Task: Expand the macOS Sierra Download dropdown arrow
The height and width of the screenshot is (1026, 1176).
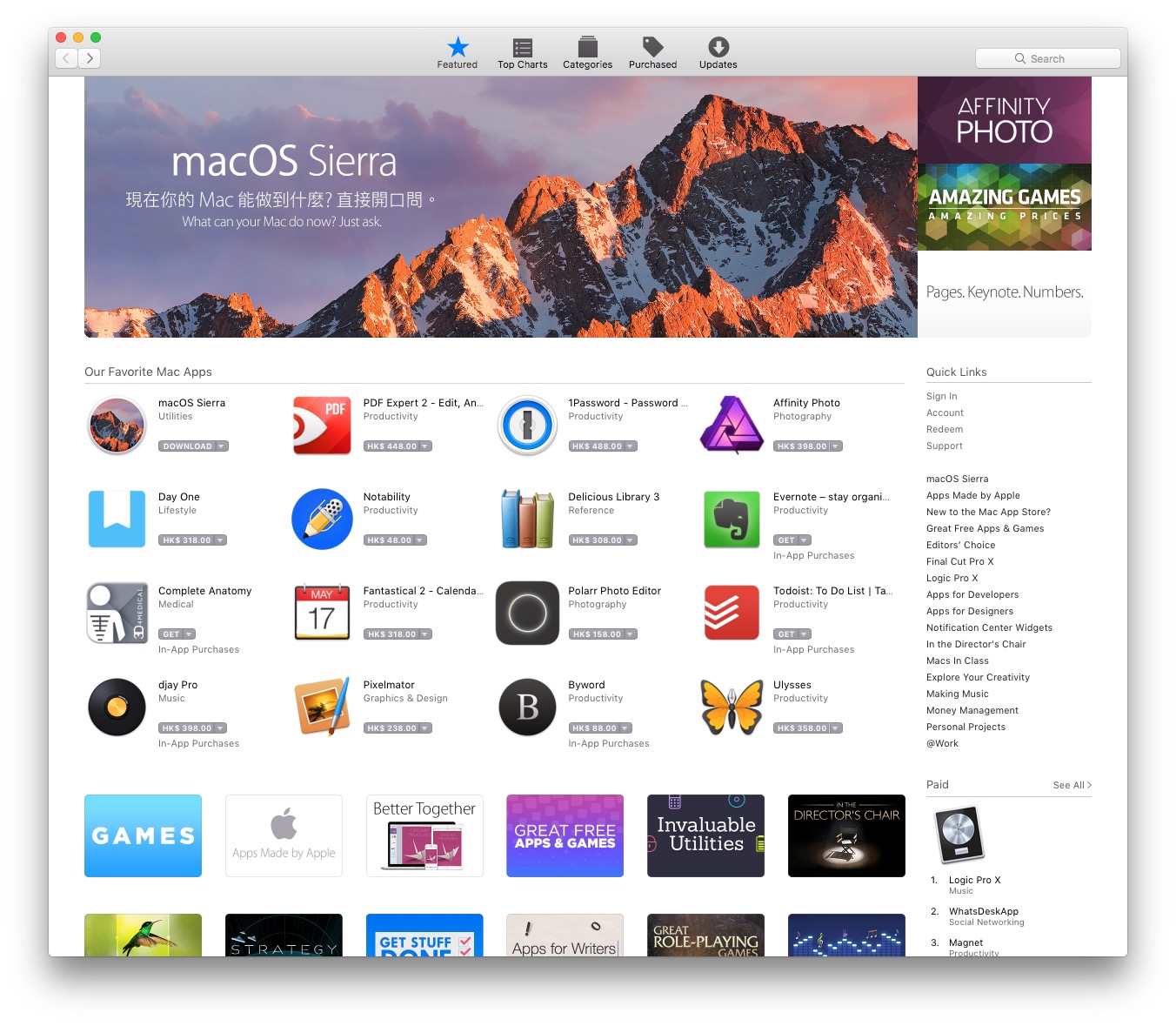Action: (x=222, y=446)
